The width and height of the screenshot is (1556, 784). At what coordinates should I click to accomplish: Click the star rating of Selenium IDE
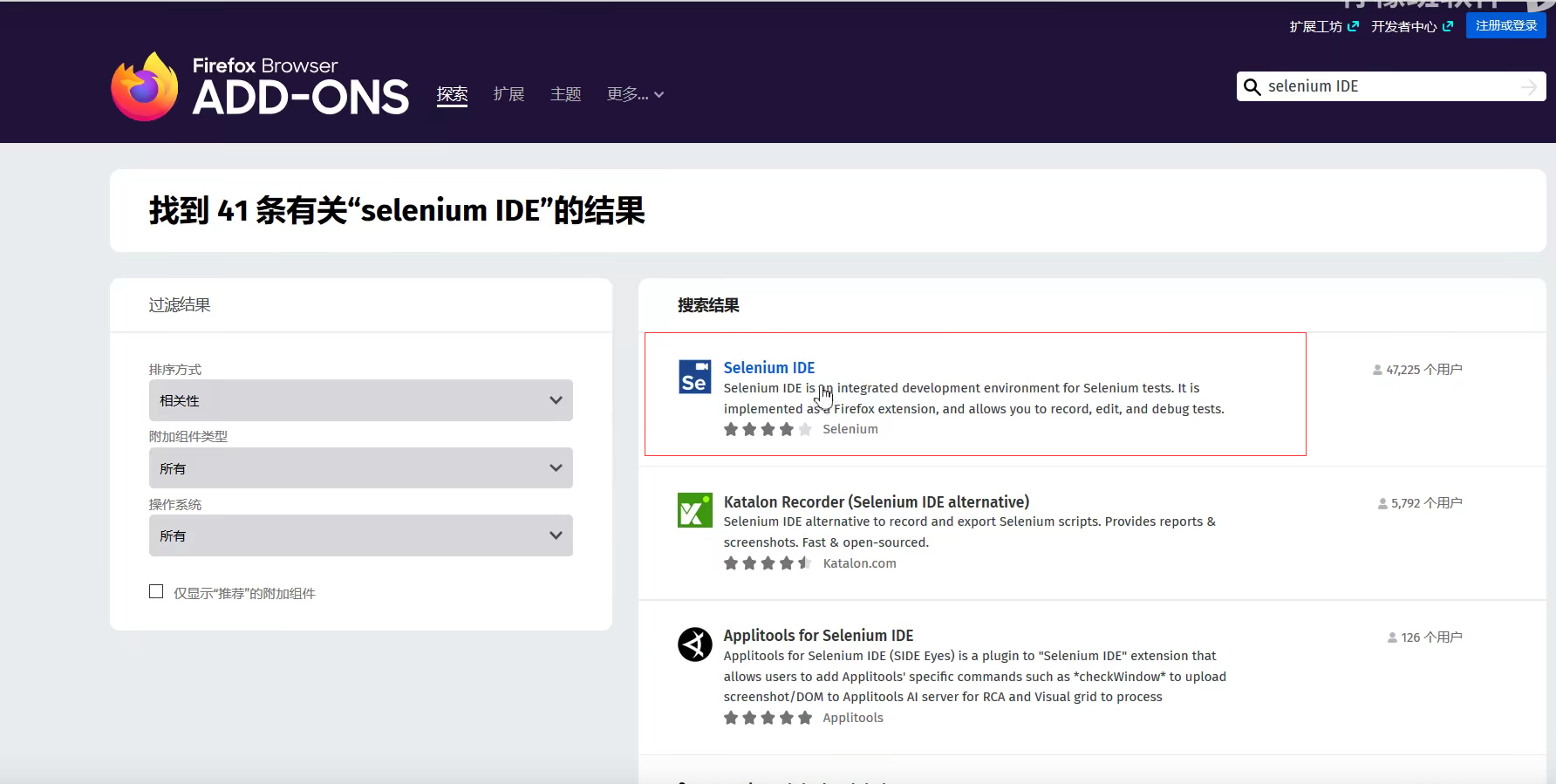coord(768,429)
